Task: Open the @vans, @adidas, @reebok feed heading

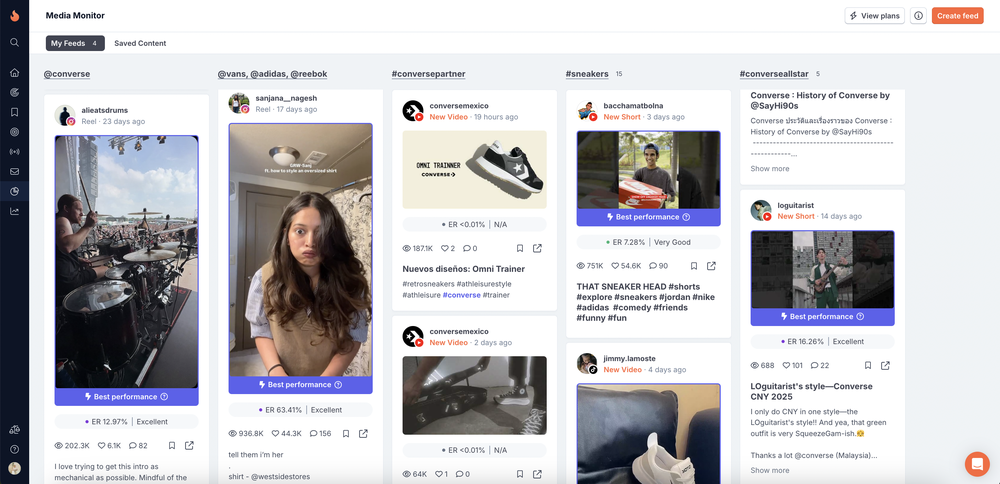Action: pos(273,74)
